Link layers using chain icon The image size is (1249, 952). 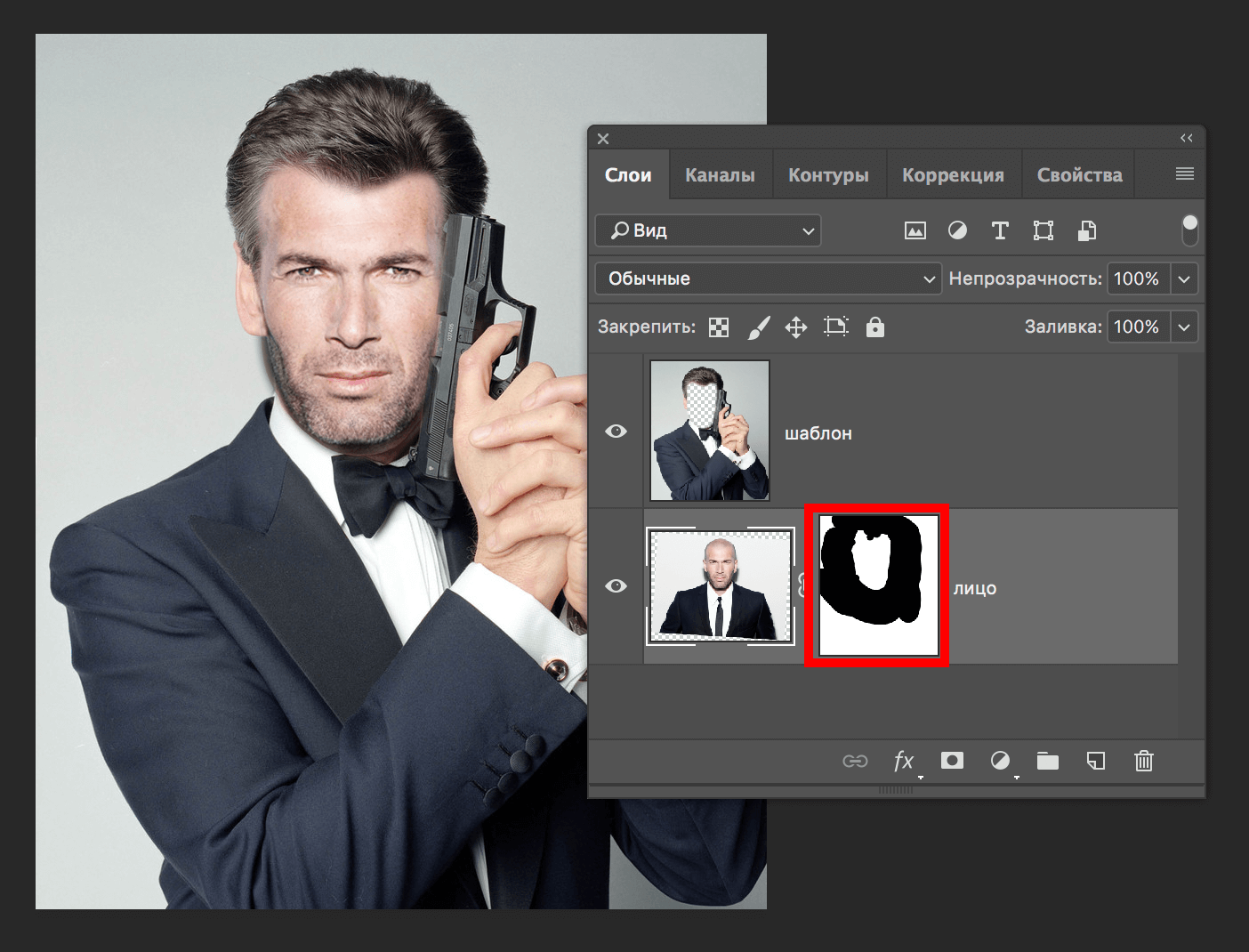[855, 762]
